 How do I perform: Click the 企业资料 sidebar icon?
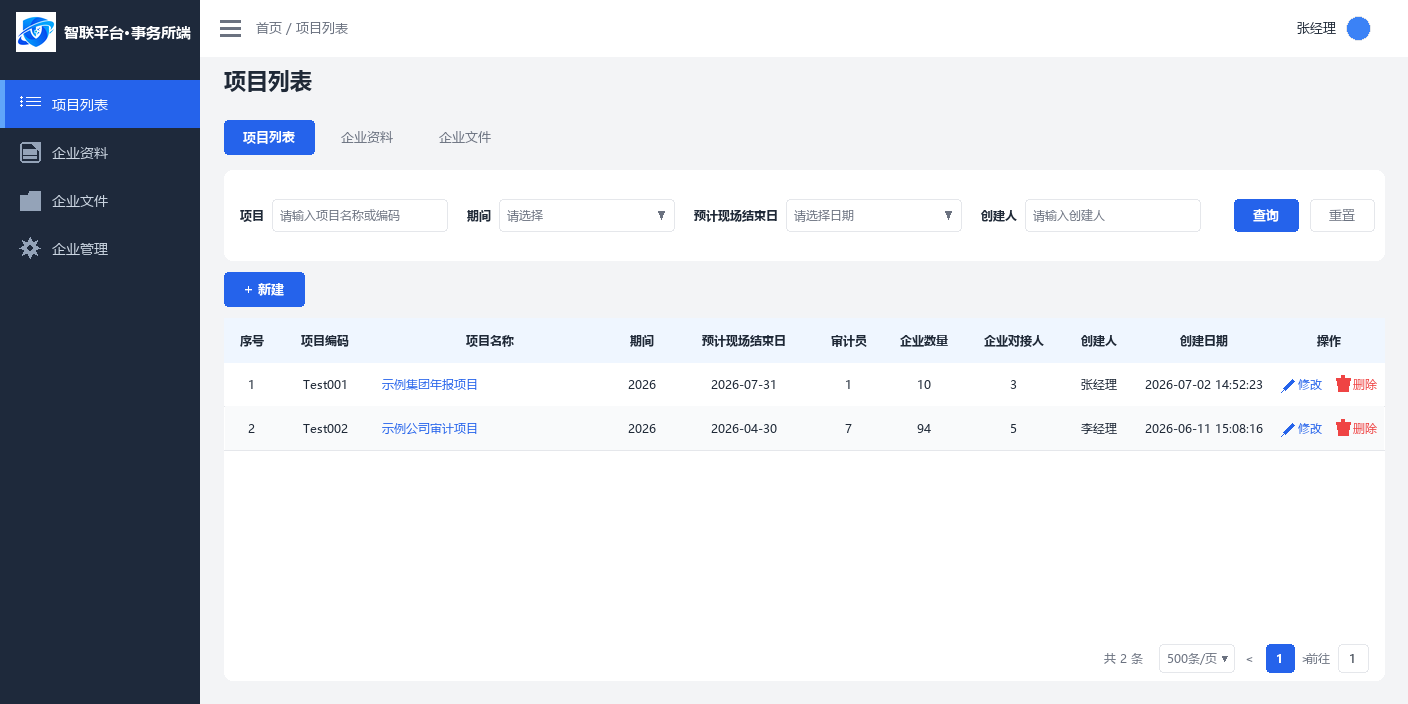click(x=30, y=152)
